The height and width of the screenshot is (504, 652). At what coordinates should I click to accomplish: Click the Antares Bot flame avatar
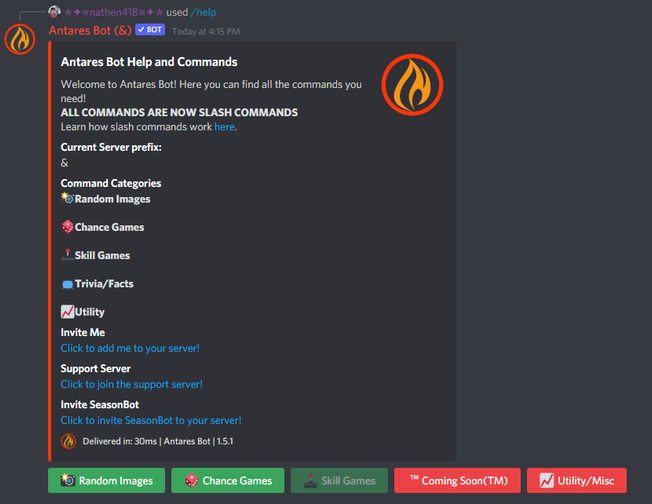click(20, 39)
